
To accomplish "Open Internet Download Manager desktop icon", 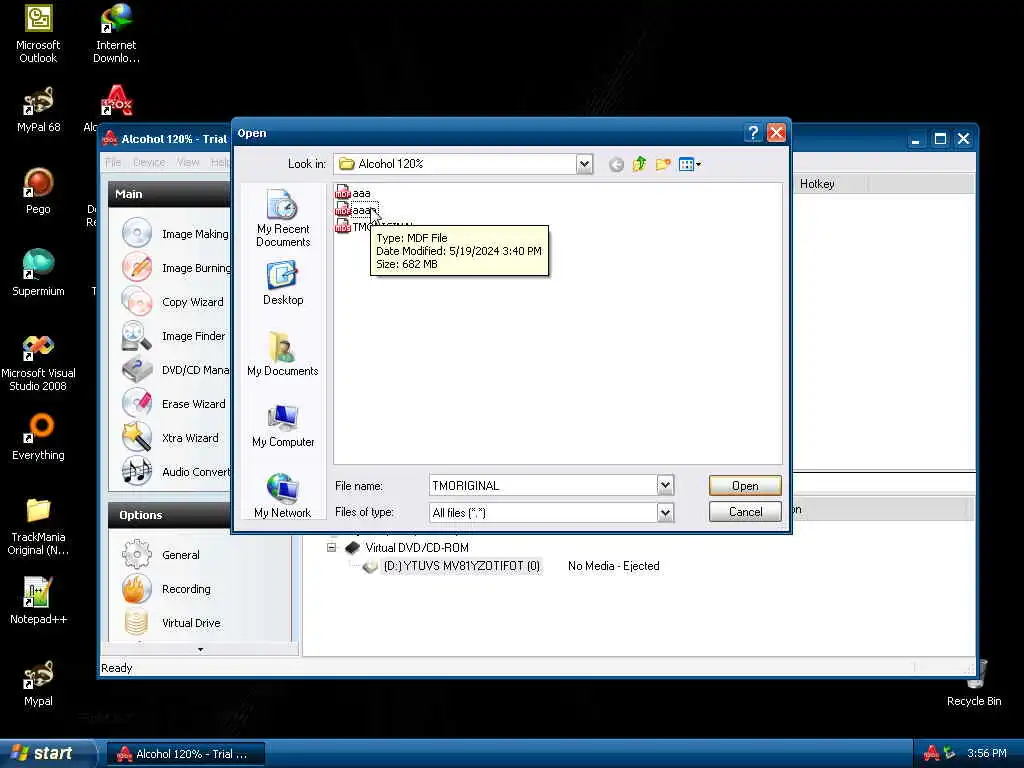I will (116, 33).
